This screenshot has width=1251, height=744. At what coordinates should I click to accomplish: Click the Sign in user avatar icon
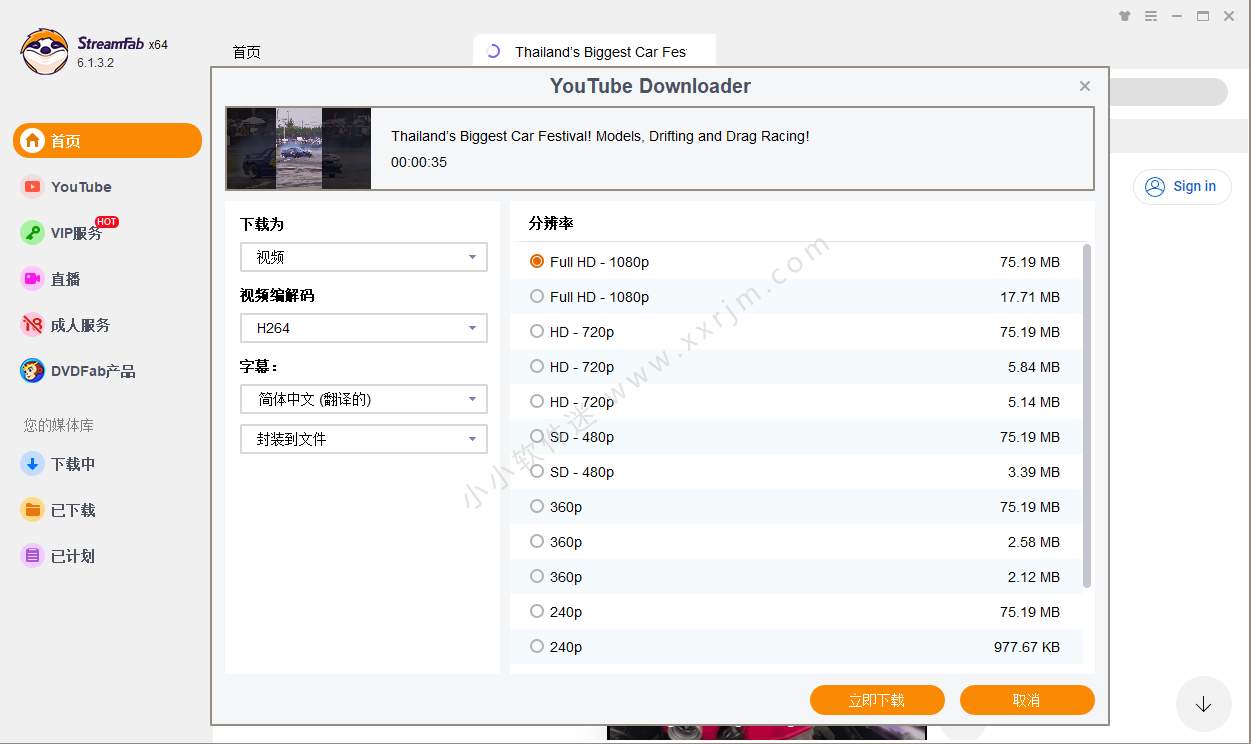(1155, 187)
